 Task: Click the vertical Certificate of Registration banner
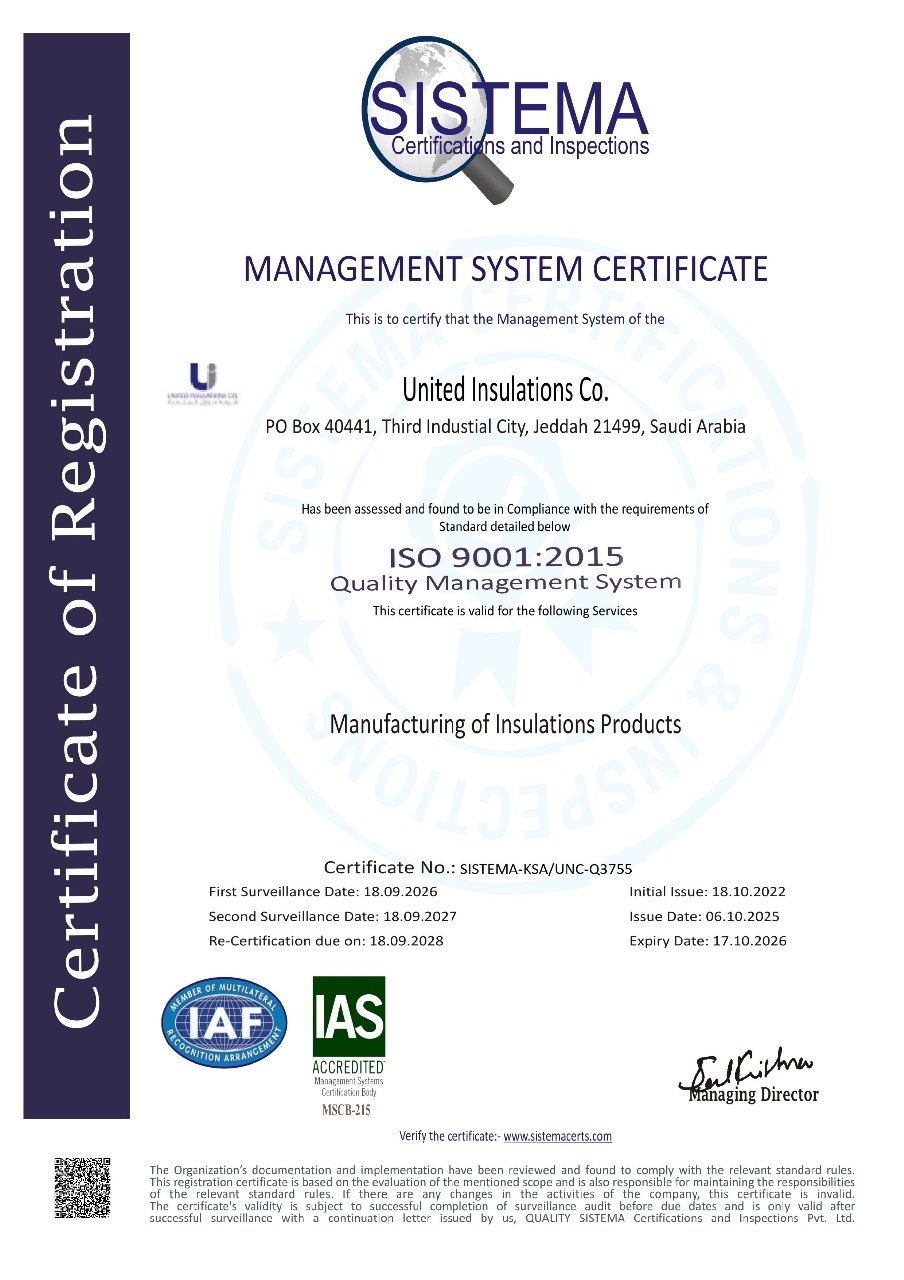tap(77, 575)
